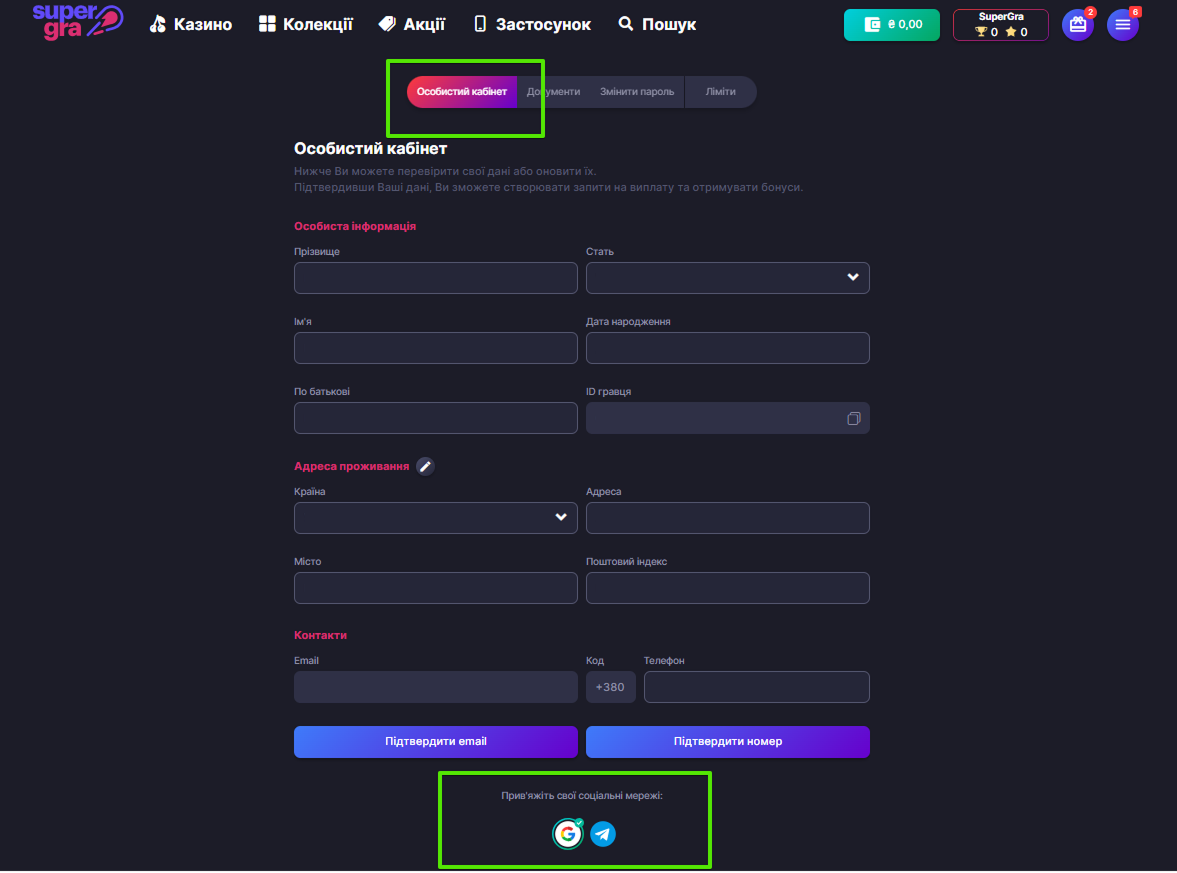
Task: Click the wallet icon in balance
Action: coord(871,25)
